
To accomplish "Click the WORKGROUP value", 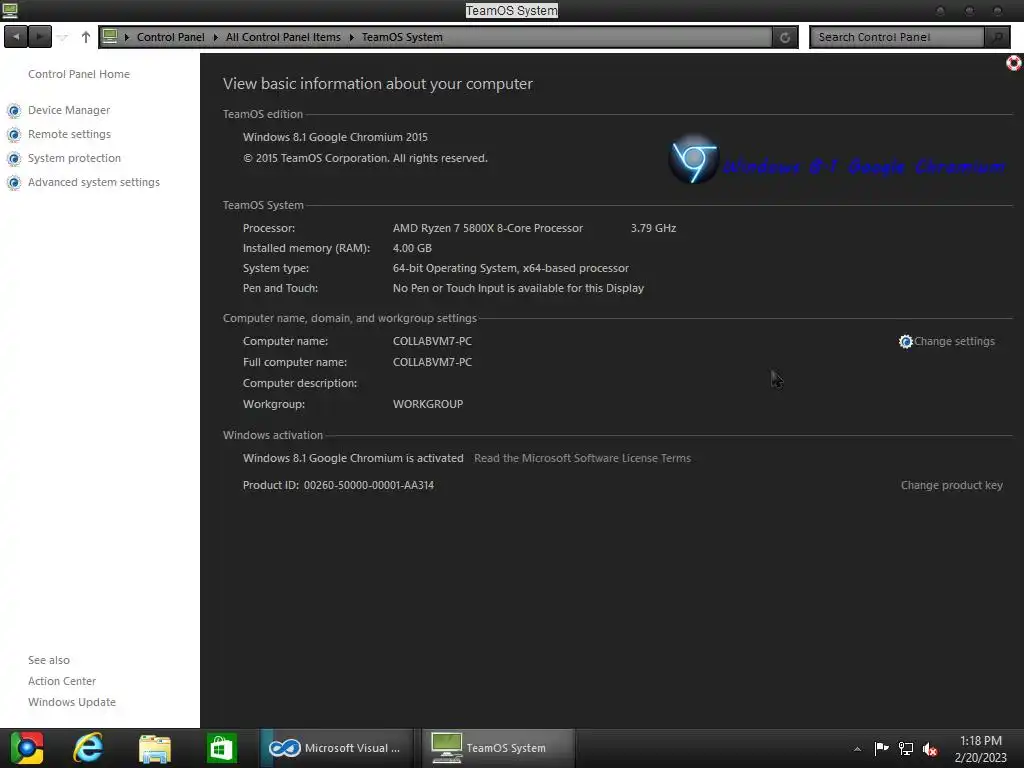I will coord(428,404).
